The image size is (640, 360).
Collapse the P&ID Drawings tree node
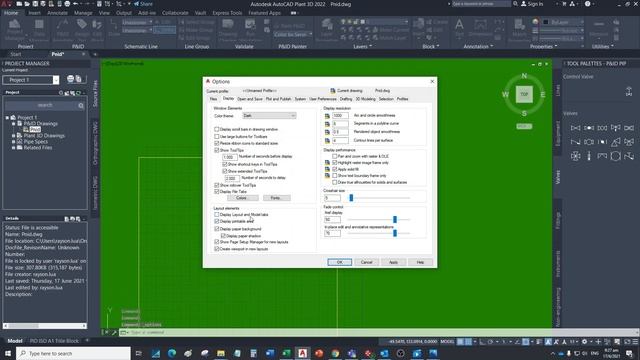point(13,124)
